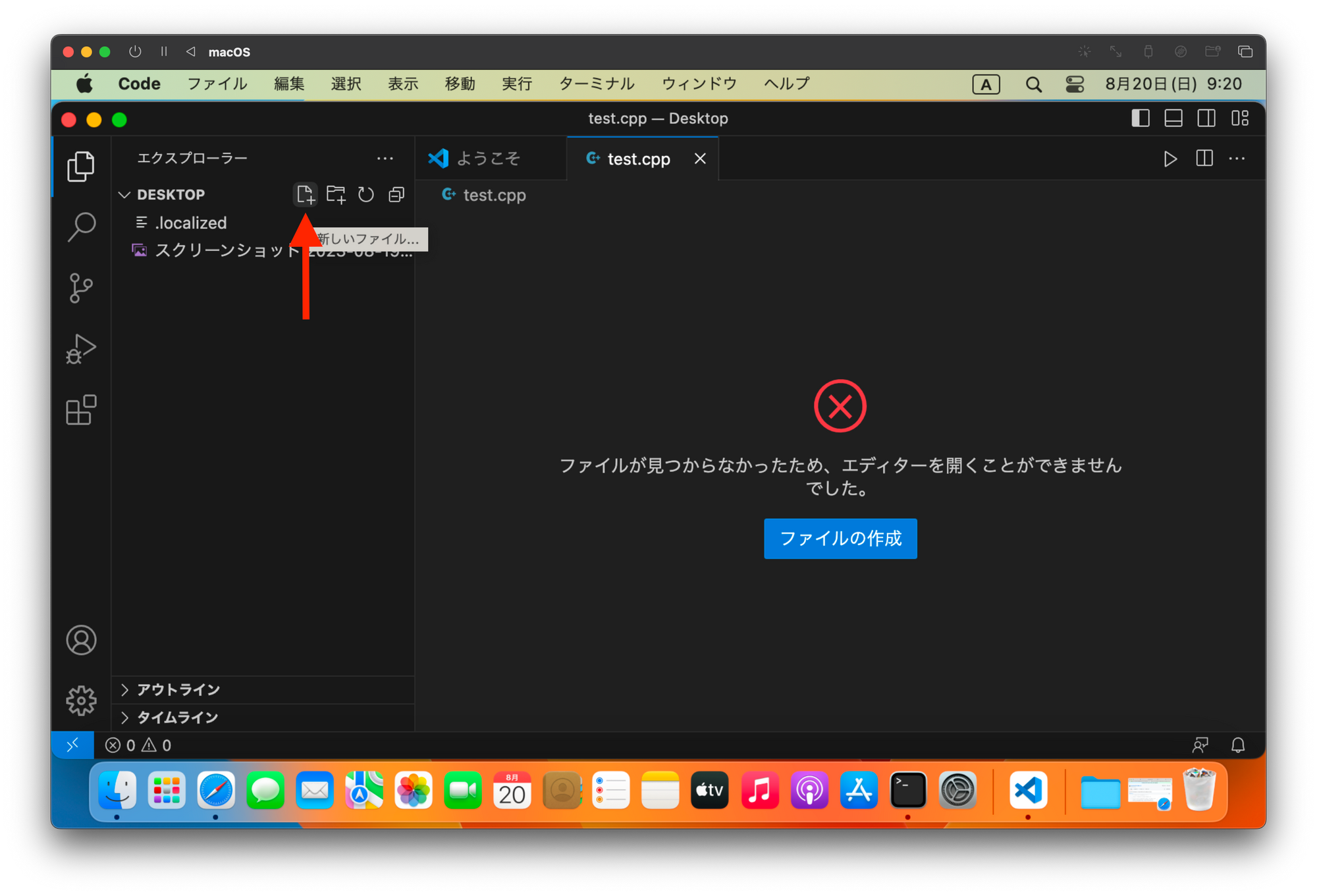Viewport: 1317px width, 896px height.
Task: Switch to the ようこそ tab
Action: (487, 159)
